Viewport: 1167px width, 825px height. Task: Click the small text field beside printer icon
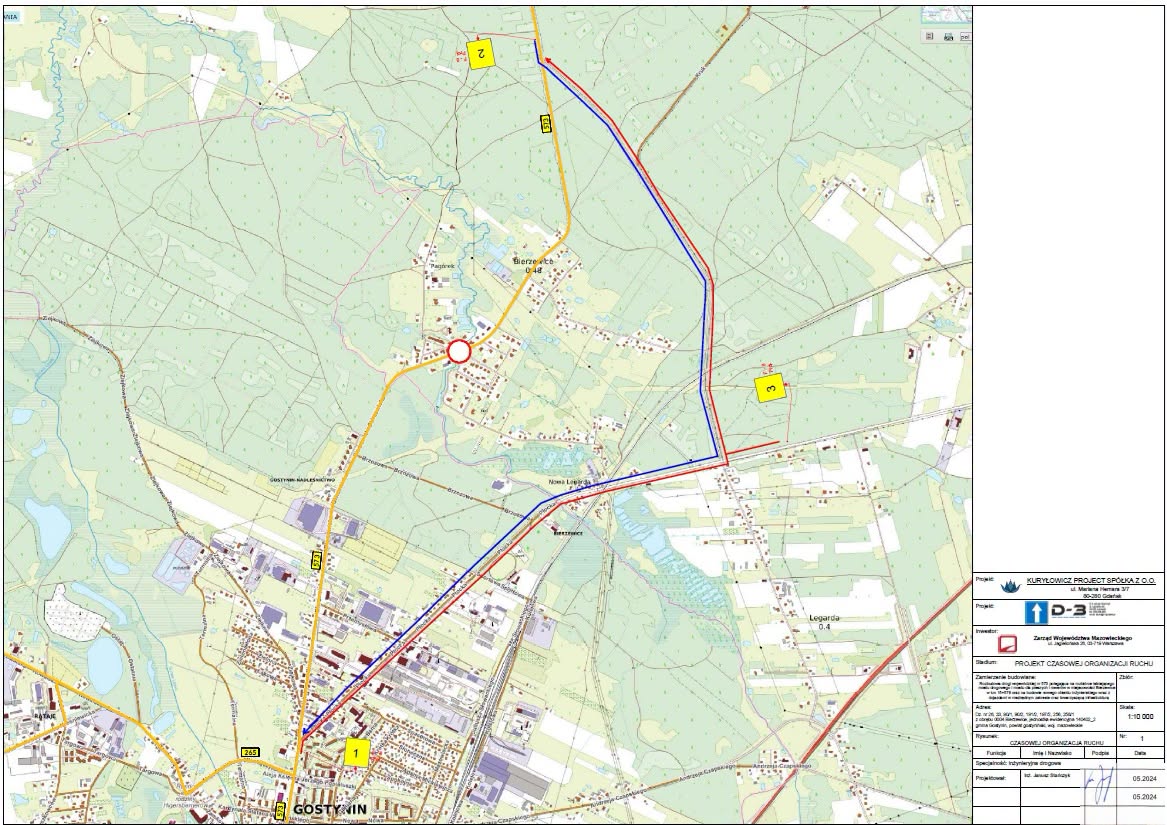965,36
